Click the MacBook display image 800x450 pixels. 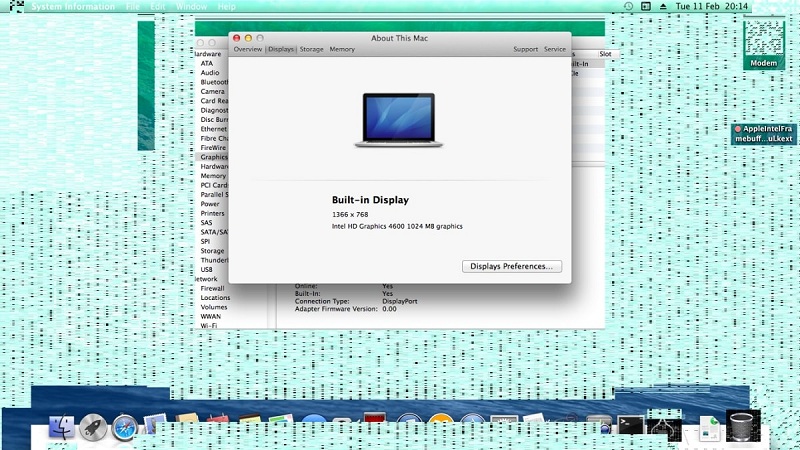(399, 121)
